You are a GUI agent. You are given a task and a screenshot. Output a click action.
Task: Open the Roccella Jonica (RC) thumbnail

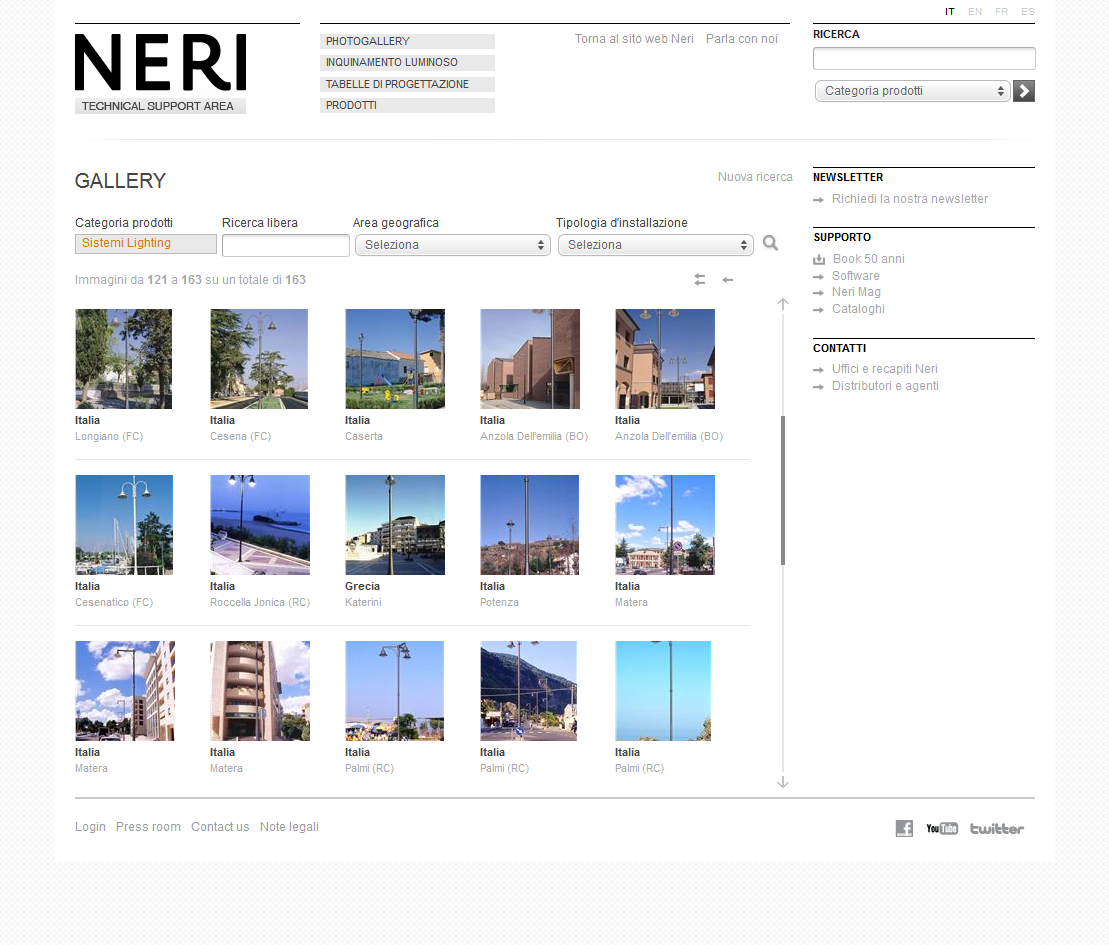(x=260, y=525)
